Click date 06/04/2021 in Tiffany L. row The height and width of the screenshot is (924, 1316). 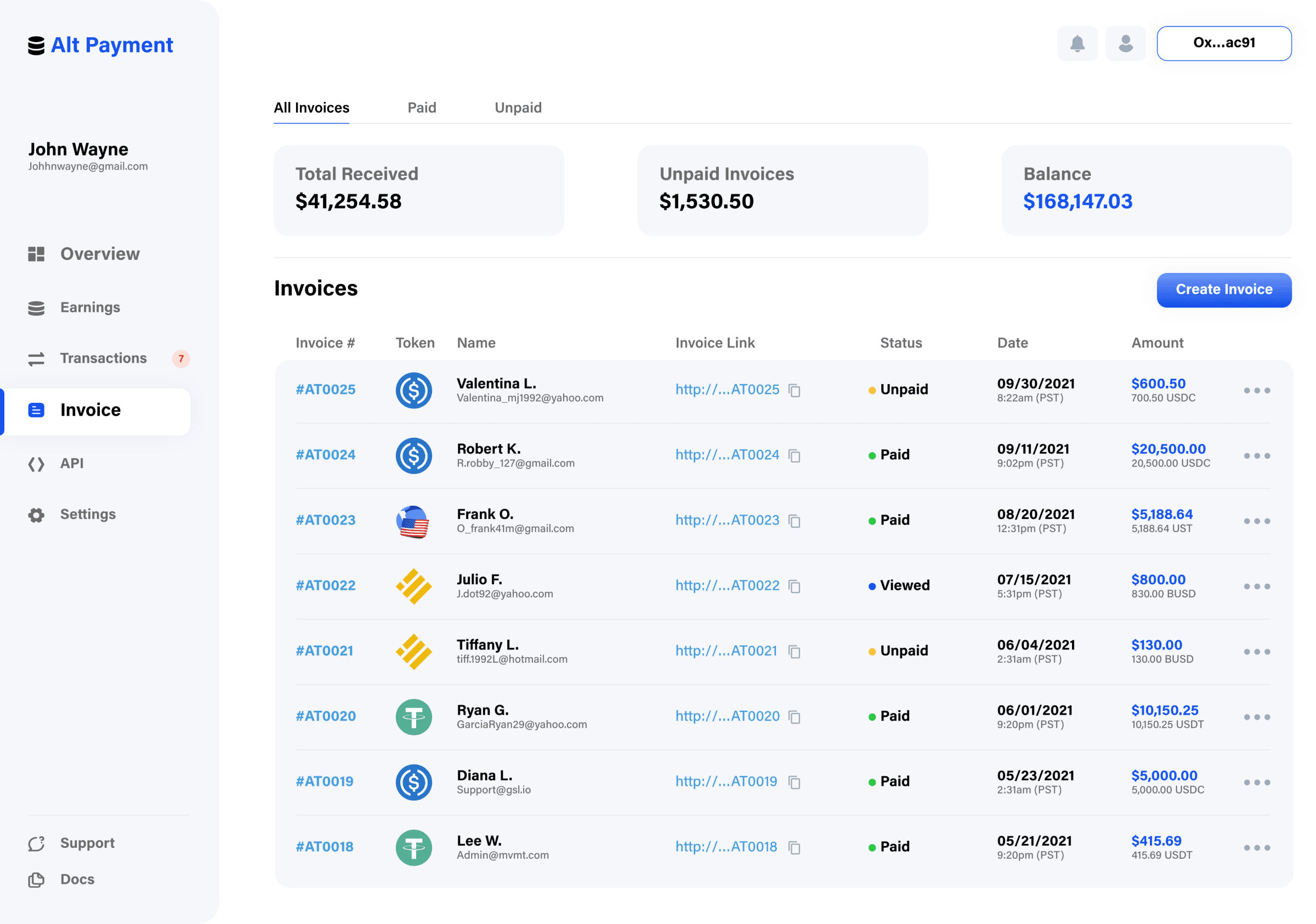(1036, 646)
